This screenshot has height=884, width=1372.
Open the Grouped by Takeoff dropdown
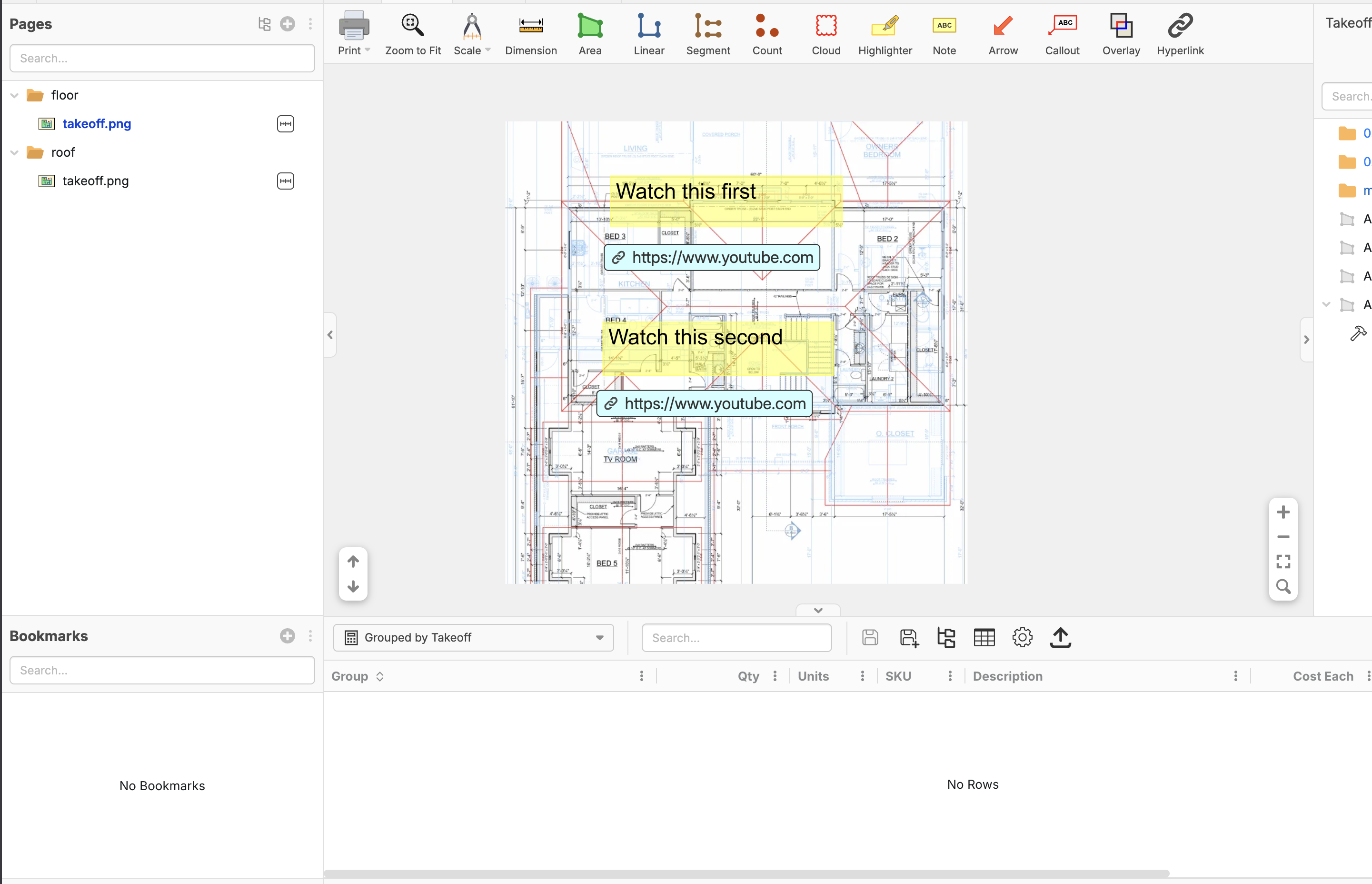pos(473,638)
